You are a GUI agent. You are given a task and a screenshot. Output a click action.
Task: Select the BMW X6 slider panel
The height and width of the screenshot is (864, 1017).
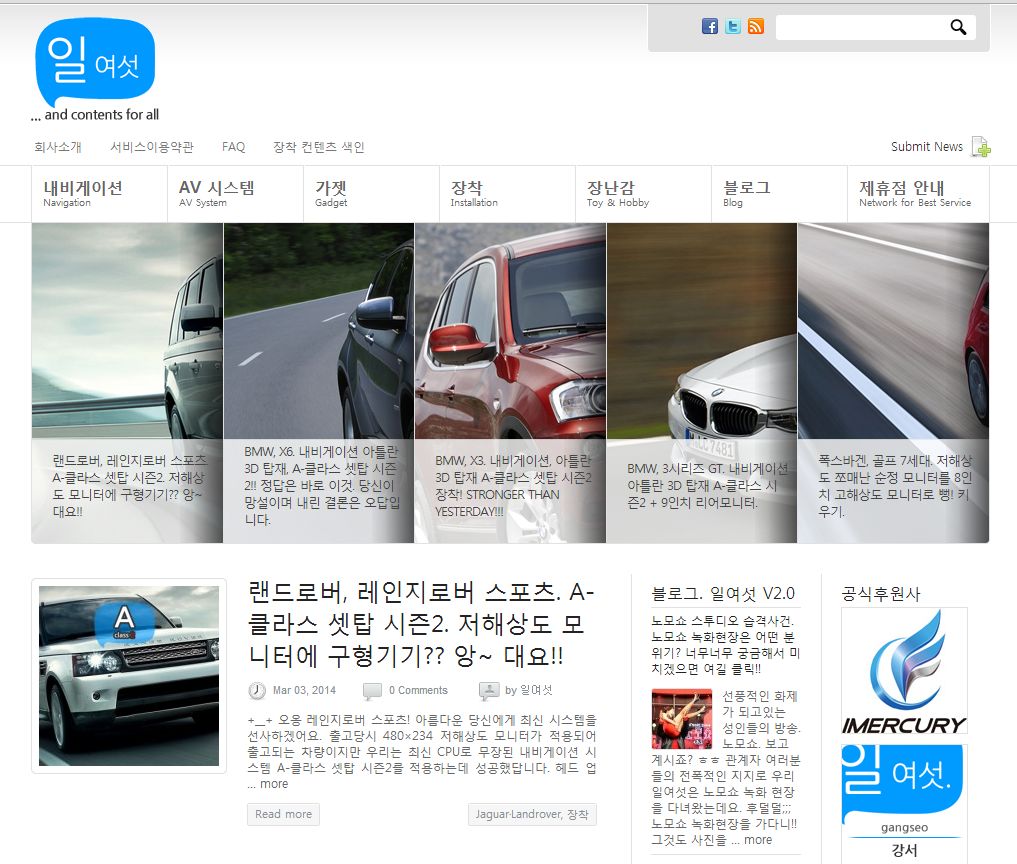click(318, 383)
